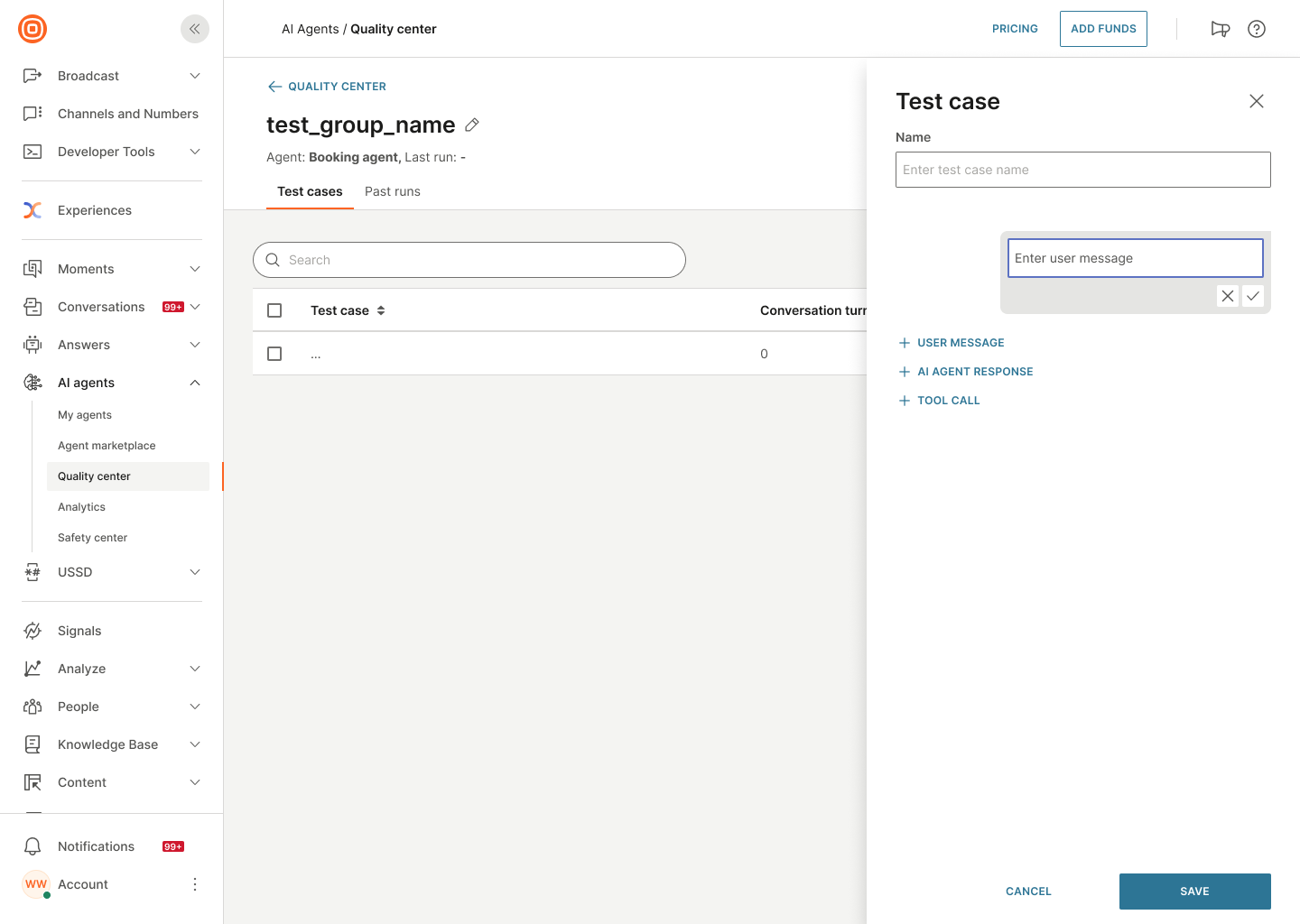This screenshot has width=1300, height=924.
Task: Click the feedback flag icon in header
Action: pos(1221,29)
